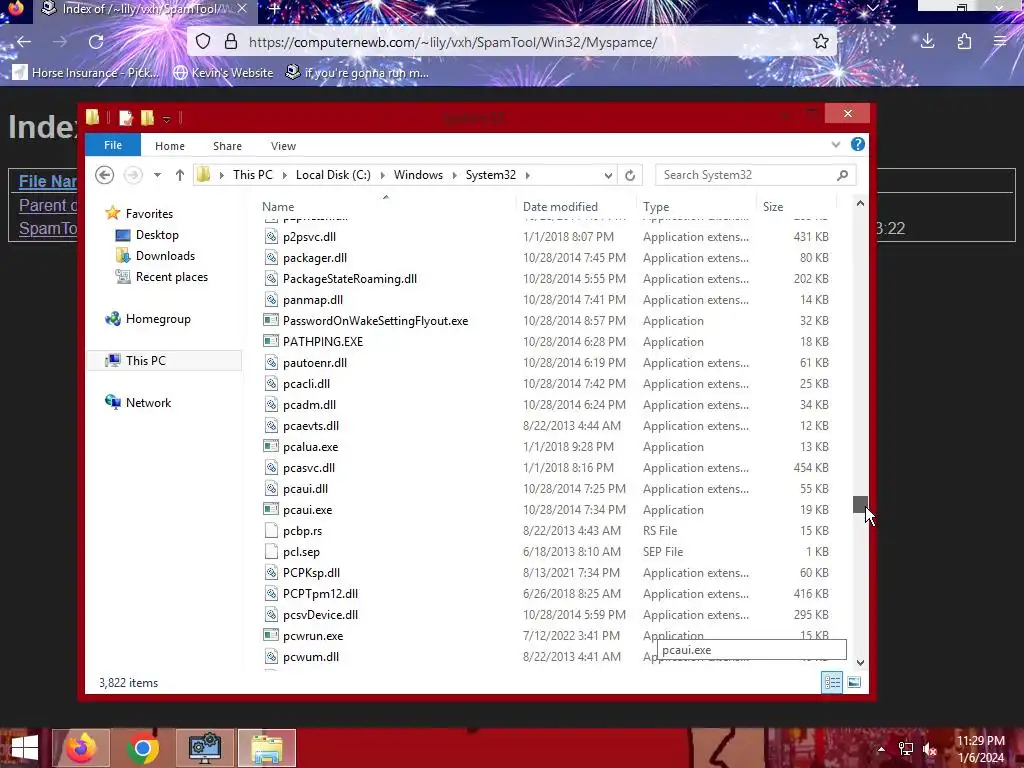Image resolution: width=1024 pixels, height=768 pixels.
Task: View site security padlock info
Action: [231, 42]
